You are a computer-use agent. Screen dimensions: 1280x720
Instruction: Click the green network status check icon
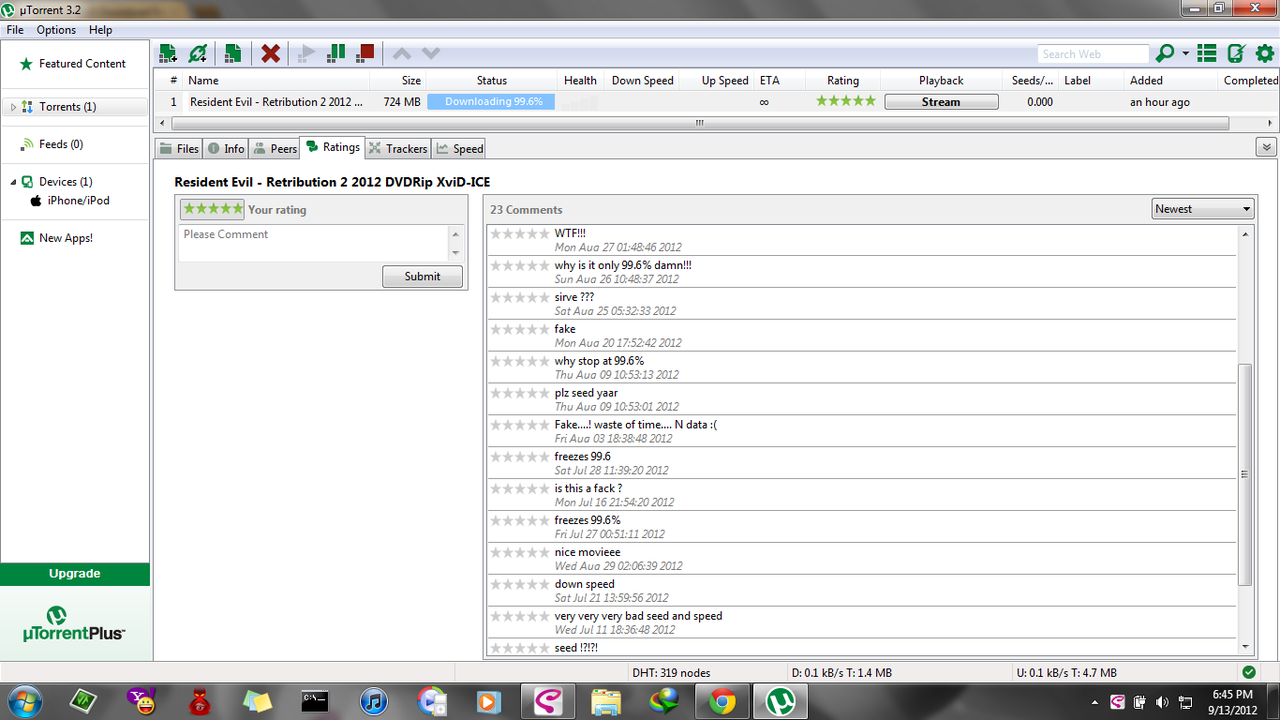click(x=1249, y=672)
